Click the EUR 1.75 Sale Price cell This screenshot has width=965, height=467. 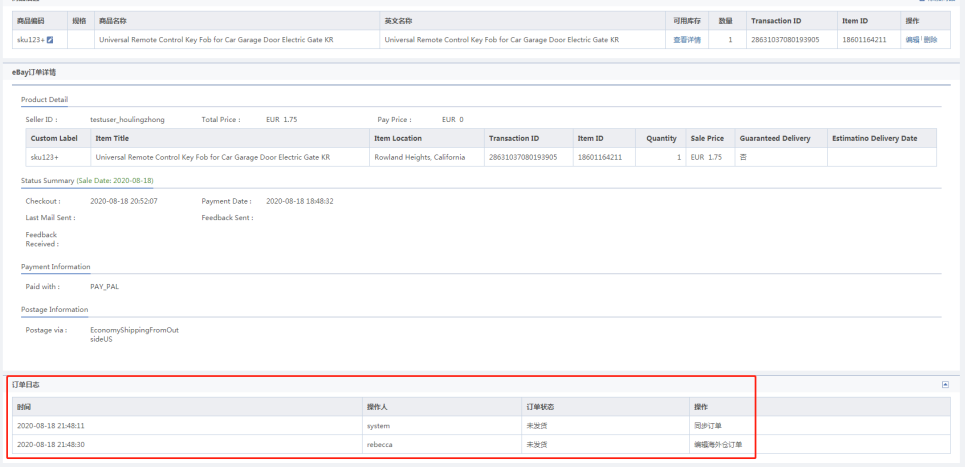click(706, 157)
